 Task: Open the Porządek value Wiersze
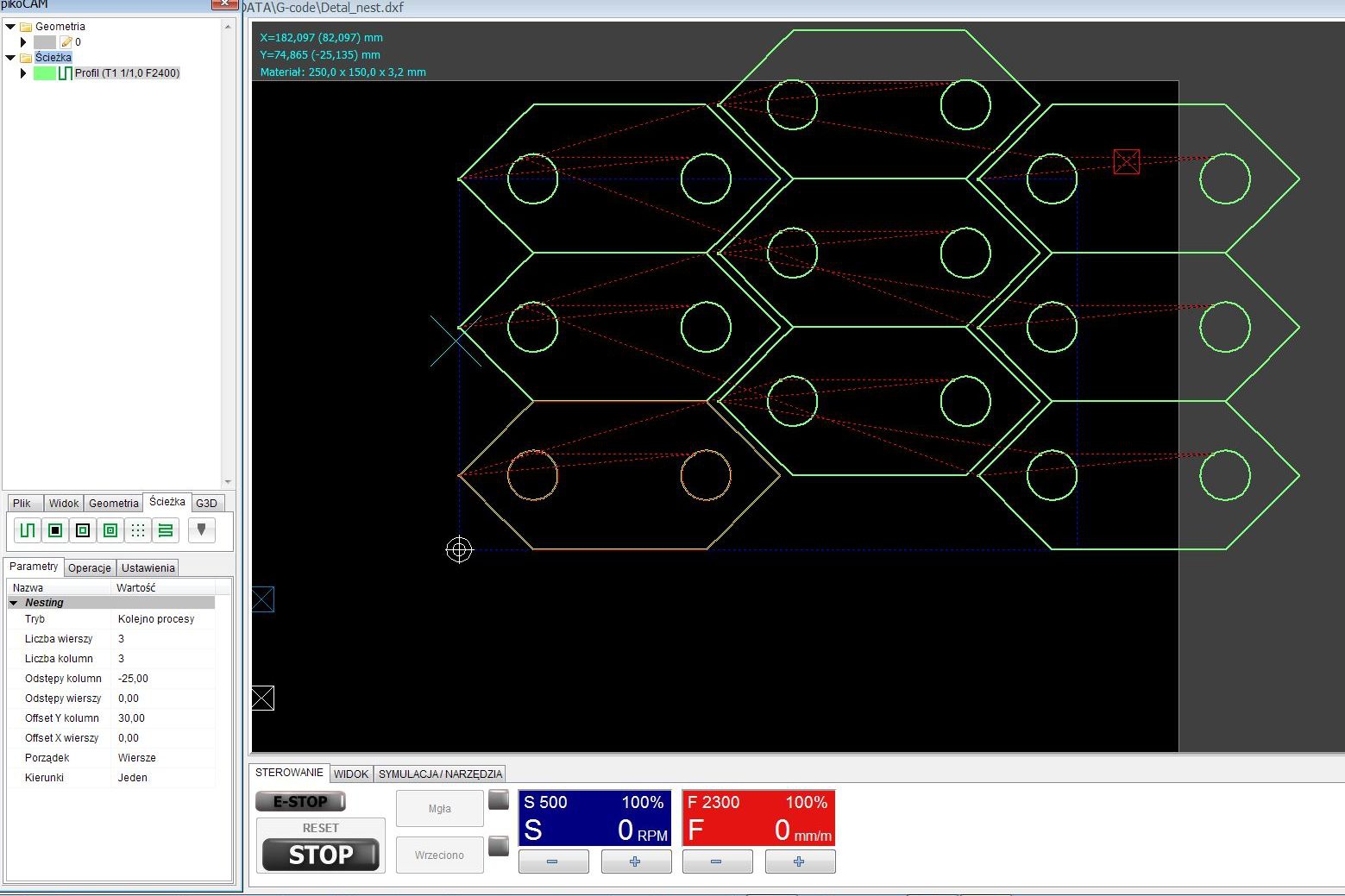(137, 758)
